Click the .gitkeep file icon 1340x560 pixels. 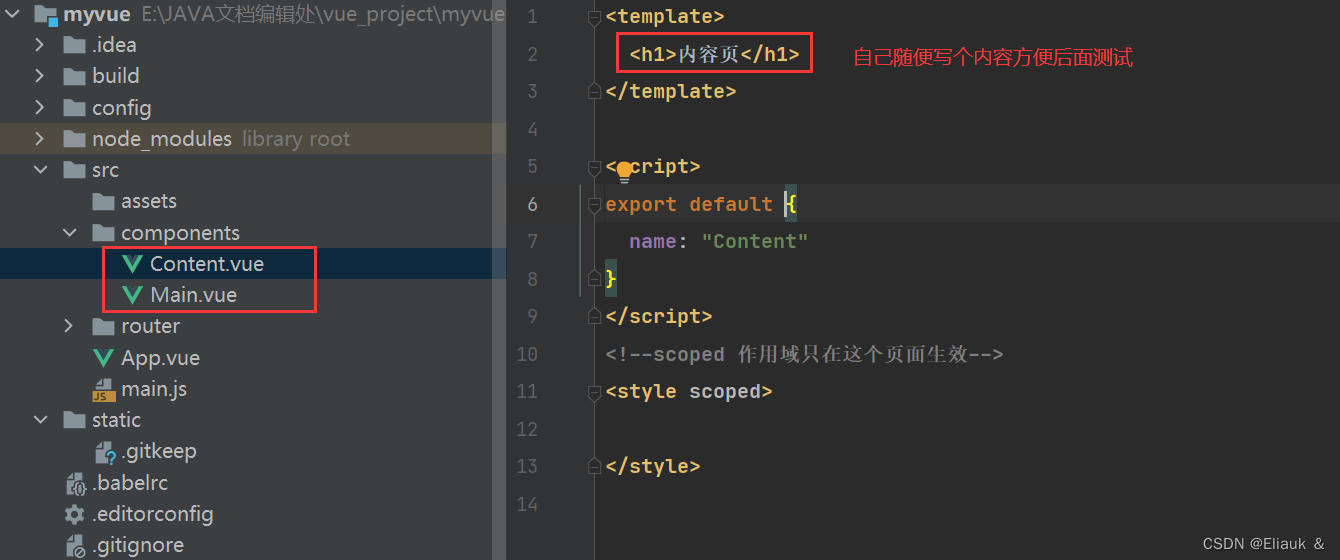(105, 452)
